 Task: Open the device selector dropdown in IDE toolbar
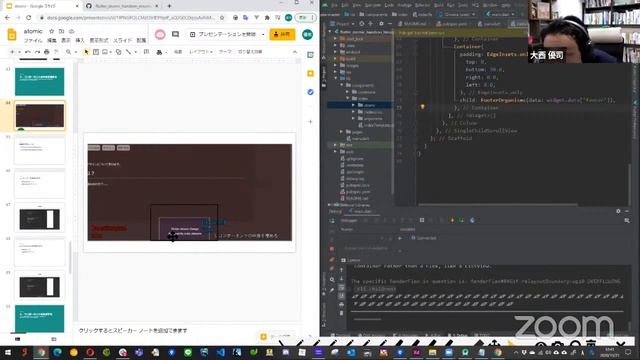click(x=457, y=14)
